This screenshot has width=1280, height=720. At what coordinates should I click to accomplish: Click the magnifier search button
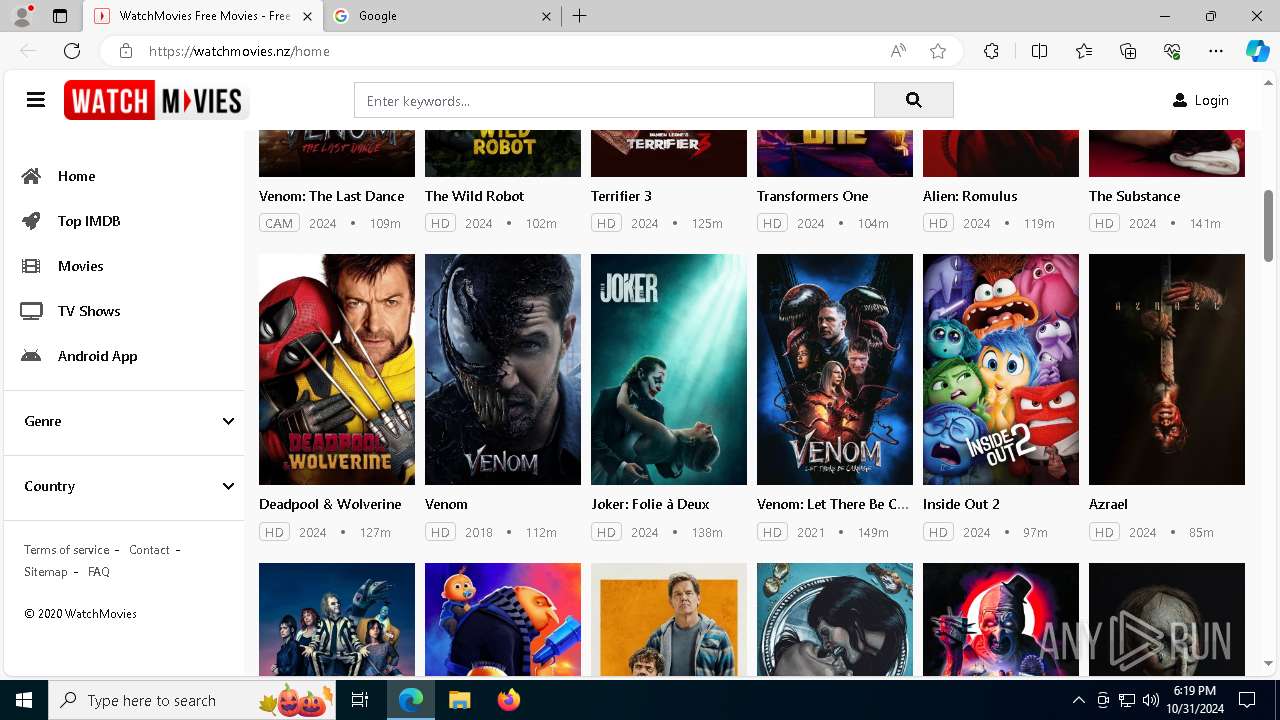(913, 100)
